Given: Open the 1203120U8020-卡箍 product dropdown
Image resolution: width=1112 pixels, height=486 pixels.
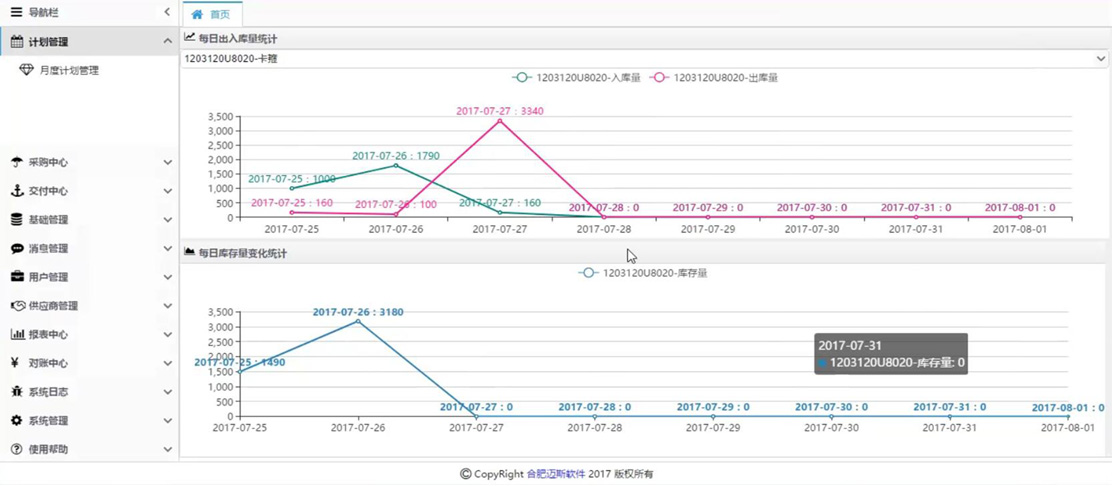Looking at the screenshot, I should [x=644, y=59].
